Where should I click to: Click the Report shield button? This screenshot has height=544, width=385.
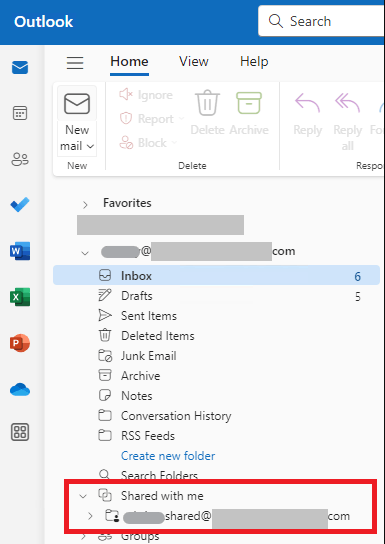(x=146, y=119)
